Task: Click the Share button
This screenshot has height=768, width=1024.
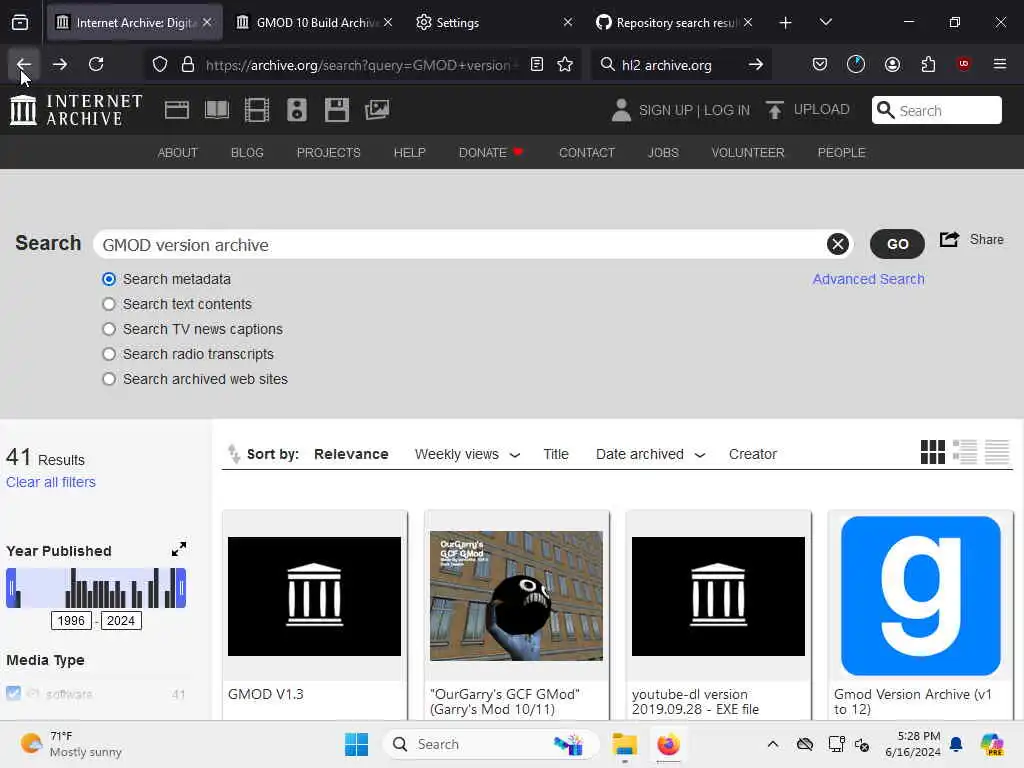Action: point(971,240)
